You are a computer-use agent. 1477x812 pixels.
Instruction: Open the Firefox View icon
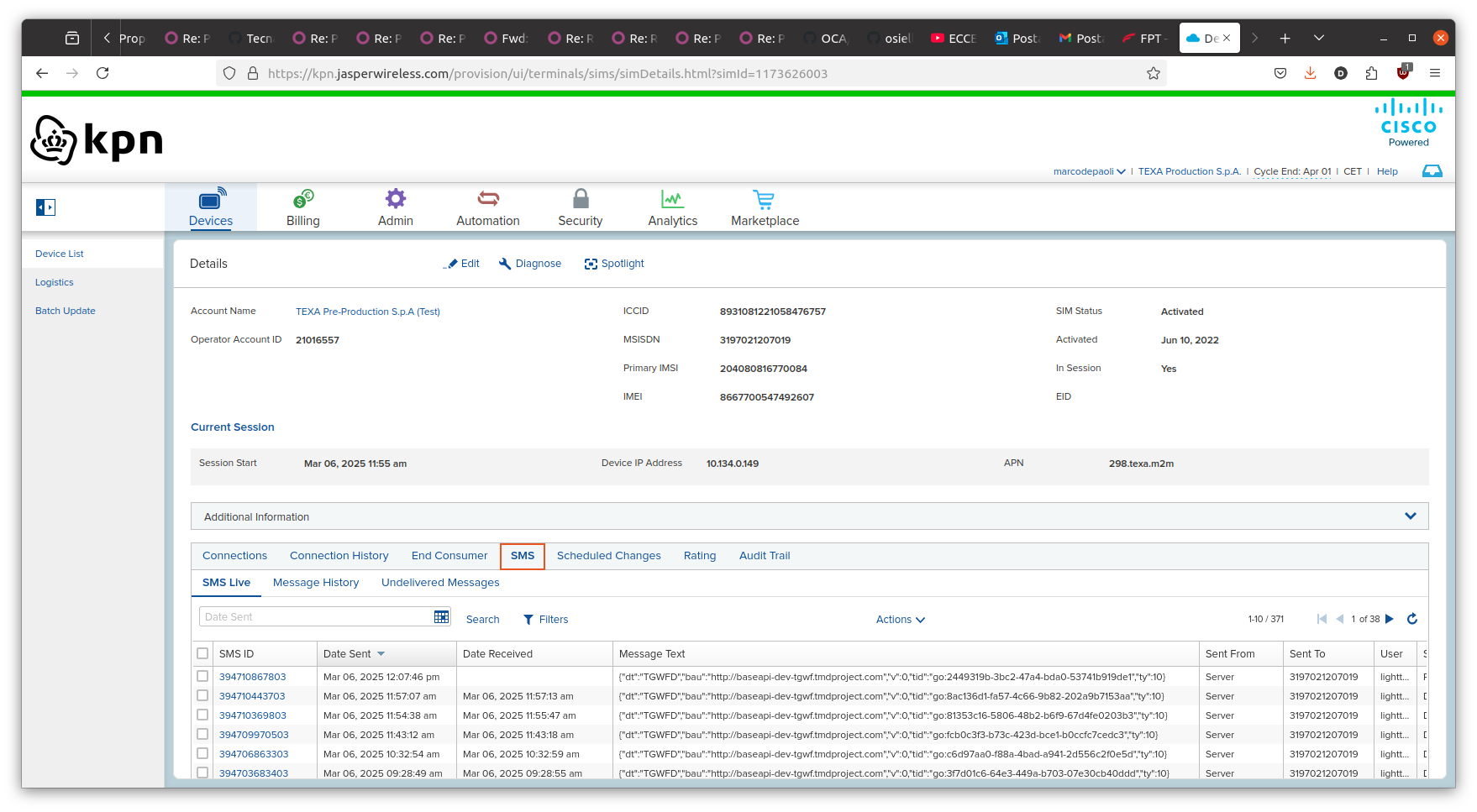point(72,38)
